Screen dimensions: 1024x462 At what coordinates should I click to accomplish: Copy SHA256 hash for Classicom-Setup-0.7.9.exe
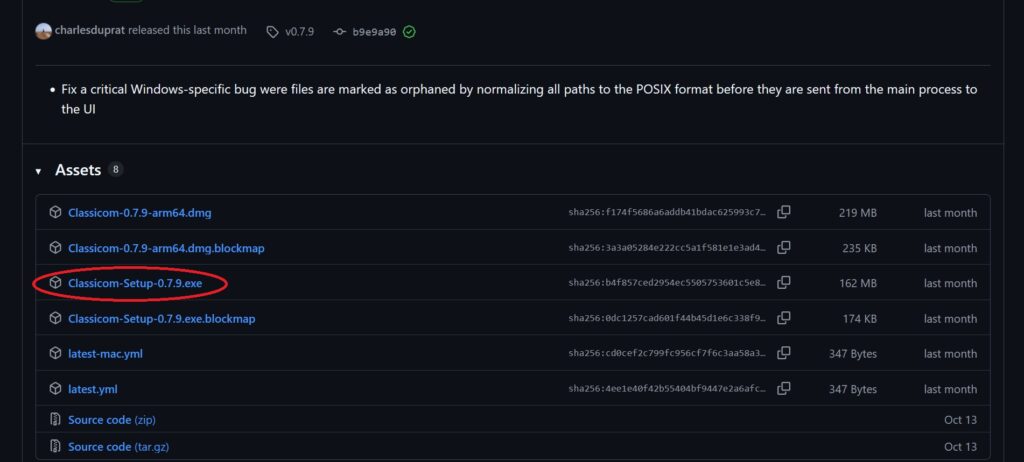point(784,283)
